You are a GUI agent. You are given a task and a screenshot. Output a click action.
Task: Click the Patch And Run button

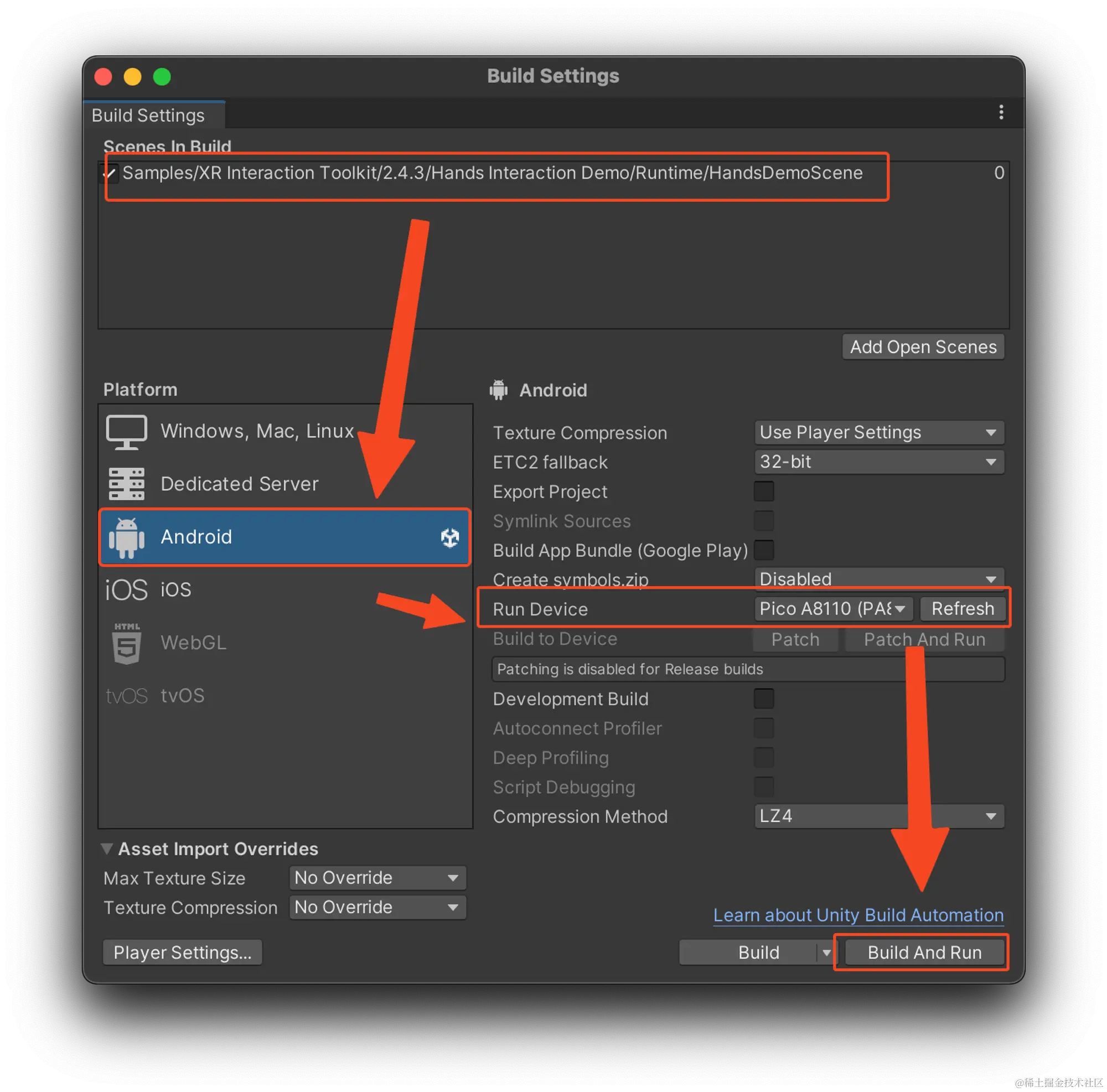coord(924,639)
